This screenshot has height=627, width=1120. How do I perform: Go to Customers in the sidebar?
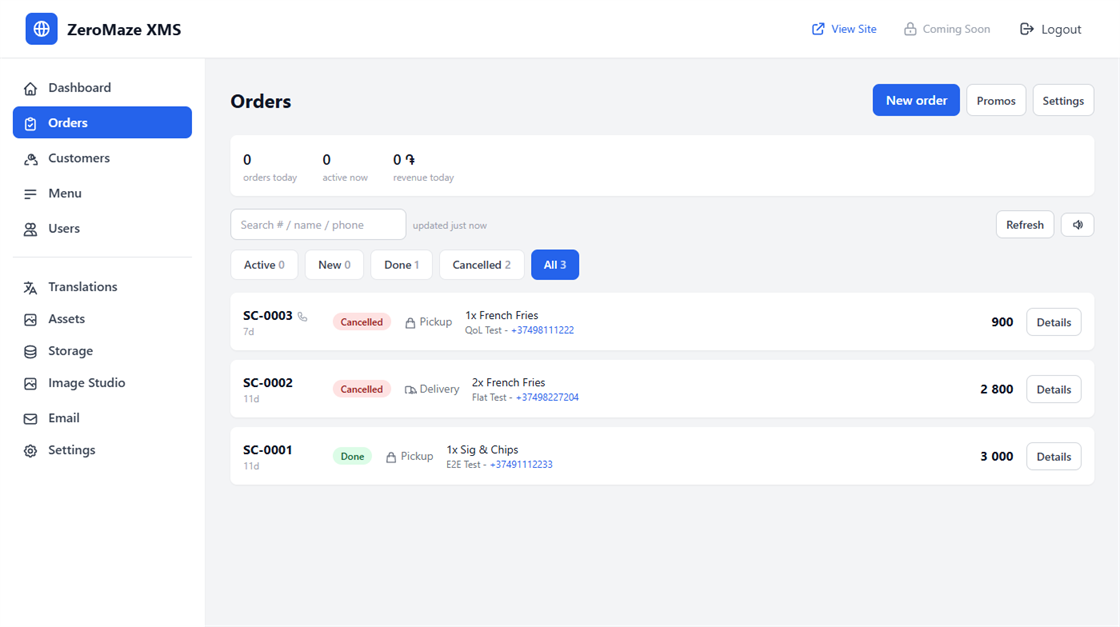click(x=102, y=158)
